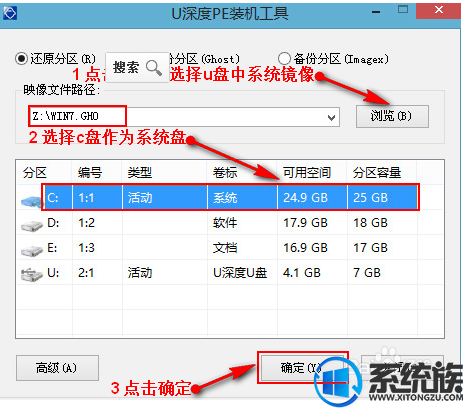Minimize the U深度PE装机工具 window

[x=376, y=12]
